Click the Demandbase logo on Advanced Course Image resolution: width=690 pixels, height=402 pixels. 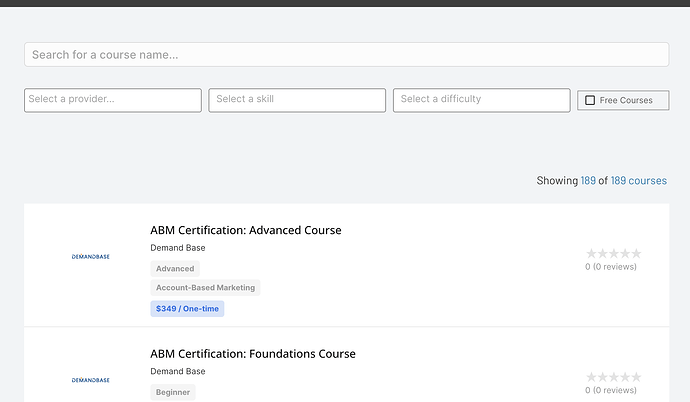click(91, 257)
